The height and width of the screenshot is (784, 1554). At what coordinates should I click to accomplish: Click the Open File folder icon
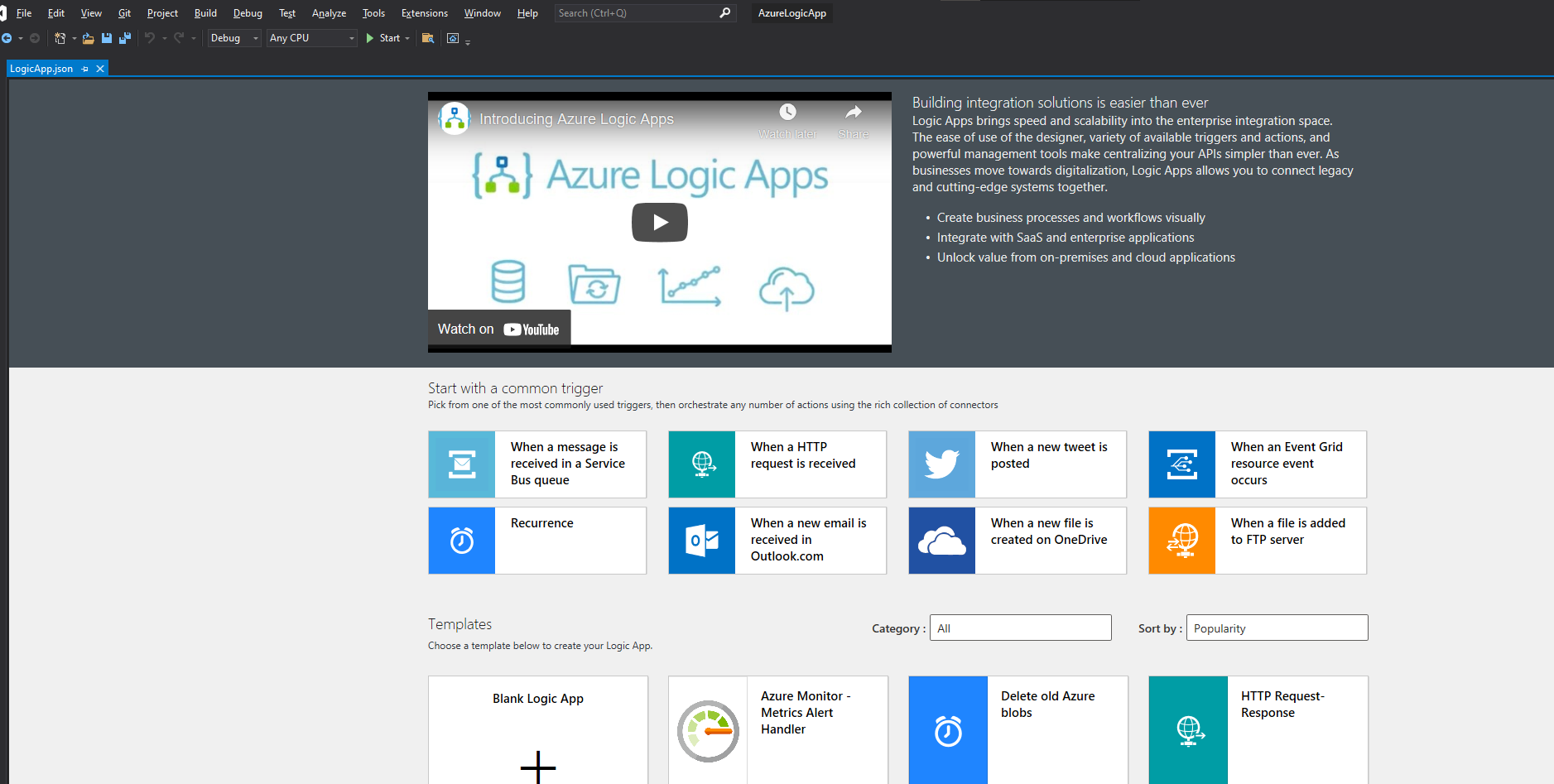pyautogui.click(x=88, y=38)
